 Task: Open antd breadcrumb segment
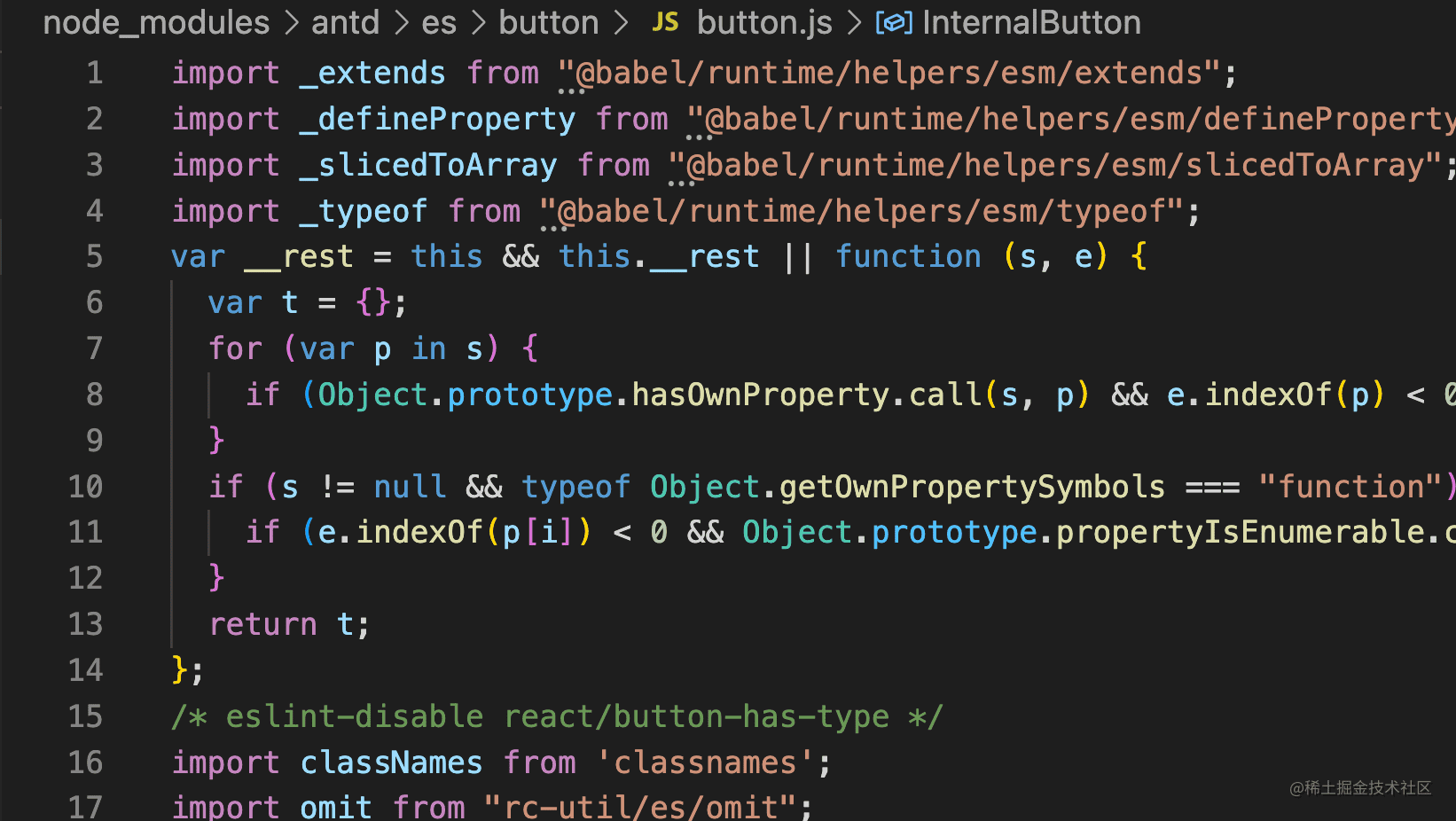tap(345, 22)
